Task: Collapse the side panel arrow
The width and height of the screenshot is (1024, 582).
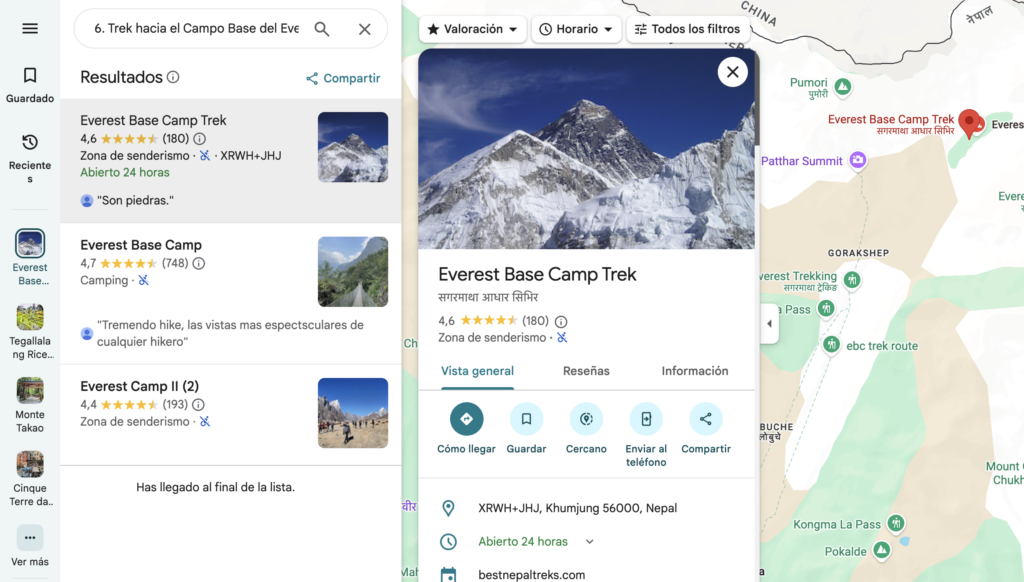Action: pyautogui.click(x=769, y=324)
